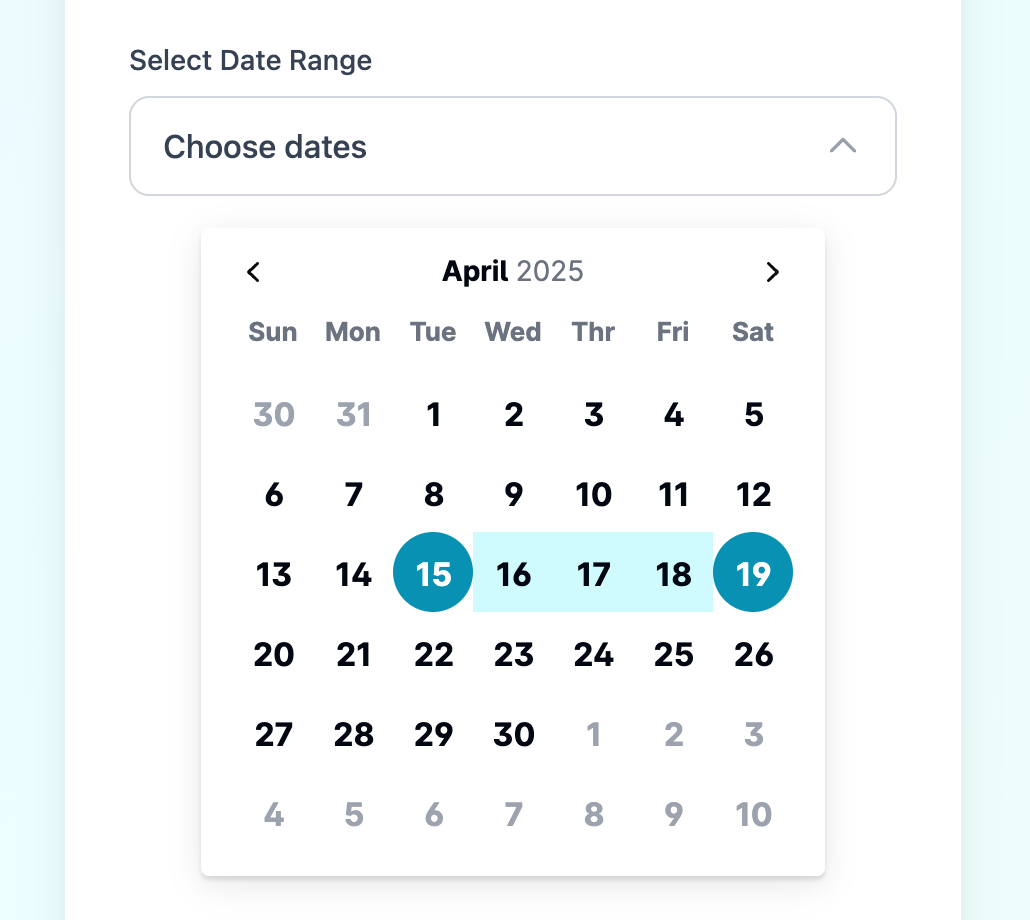Select grayed-out May 4 date
This screenshot has height=920, width=1030.
point(273,814)
